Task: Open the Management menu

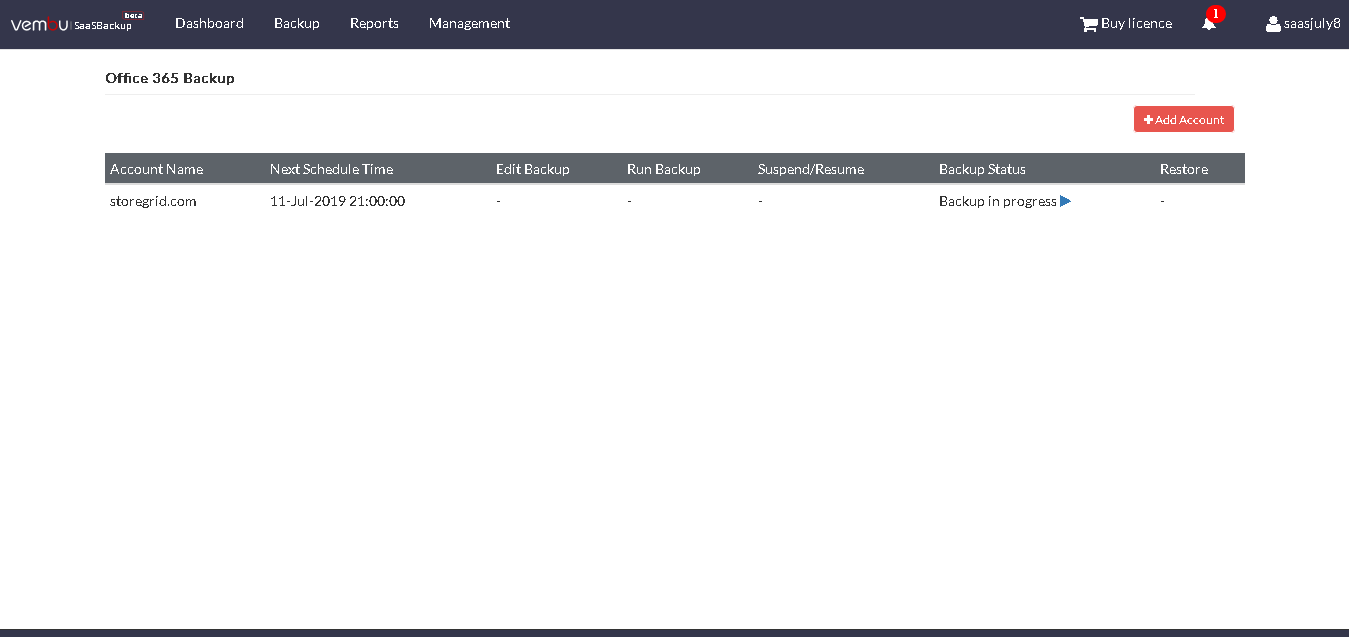Action: (x=469, y=23)
